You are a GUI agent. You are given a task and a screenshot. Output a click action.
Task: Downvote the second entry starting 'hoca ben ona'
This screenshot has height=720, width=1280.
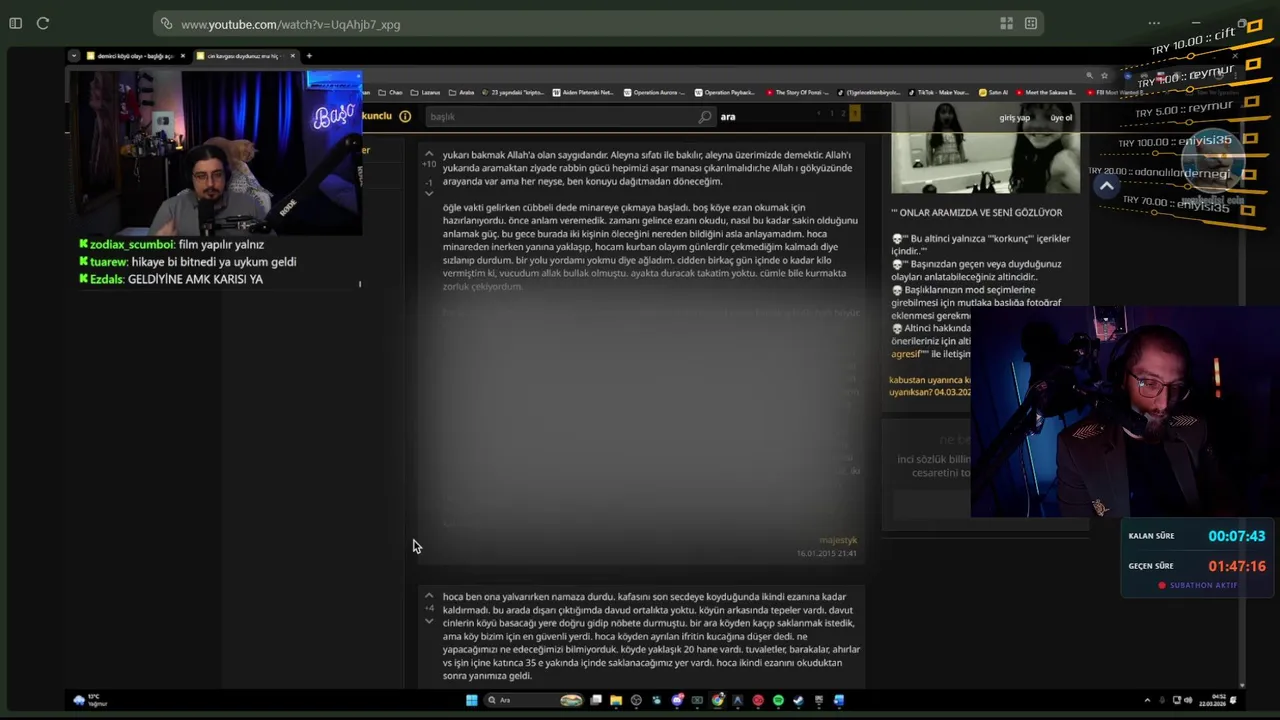(x=429, y=621)
